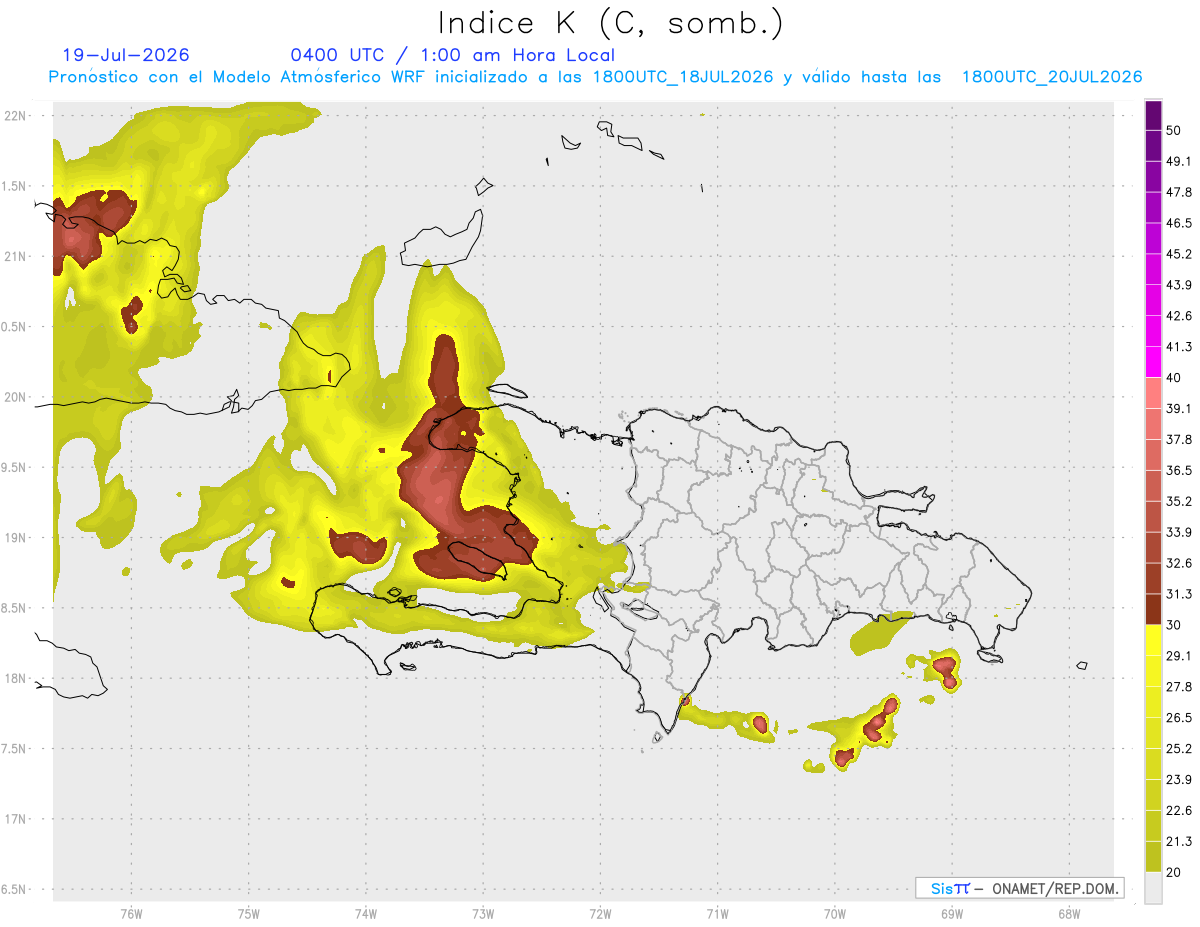Click the "32.6" colorbar label

[1180, 563]
